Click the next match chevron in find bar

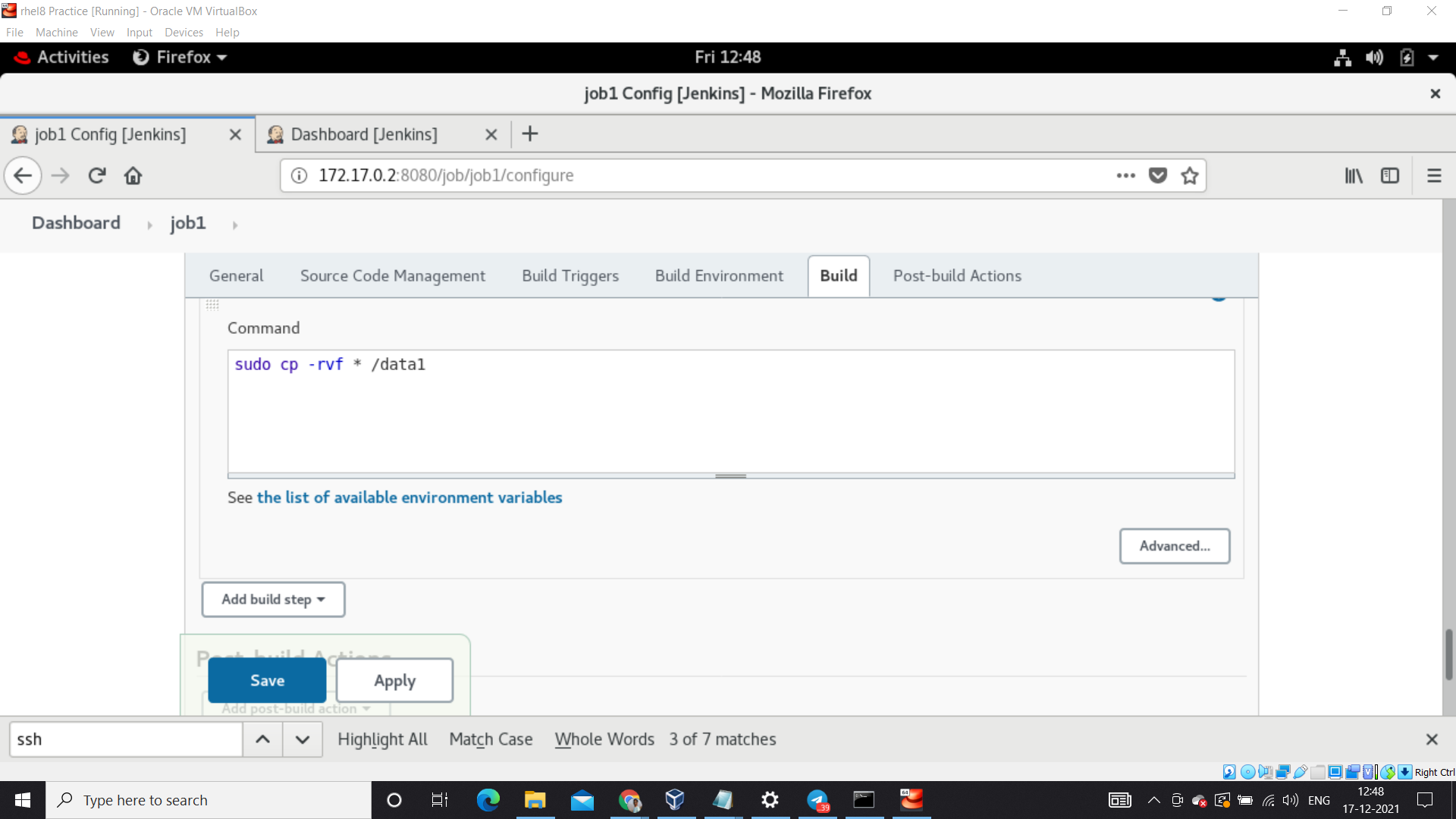click(x=302, y=739)
